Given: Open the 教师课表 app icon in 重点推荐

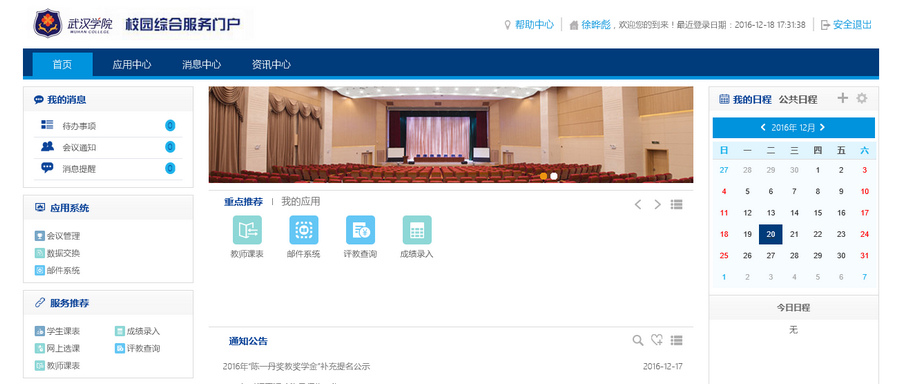Looking at the screenshot, I should [x=247, y=230].
